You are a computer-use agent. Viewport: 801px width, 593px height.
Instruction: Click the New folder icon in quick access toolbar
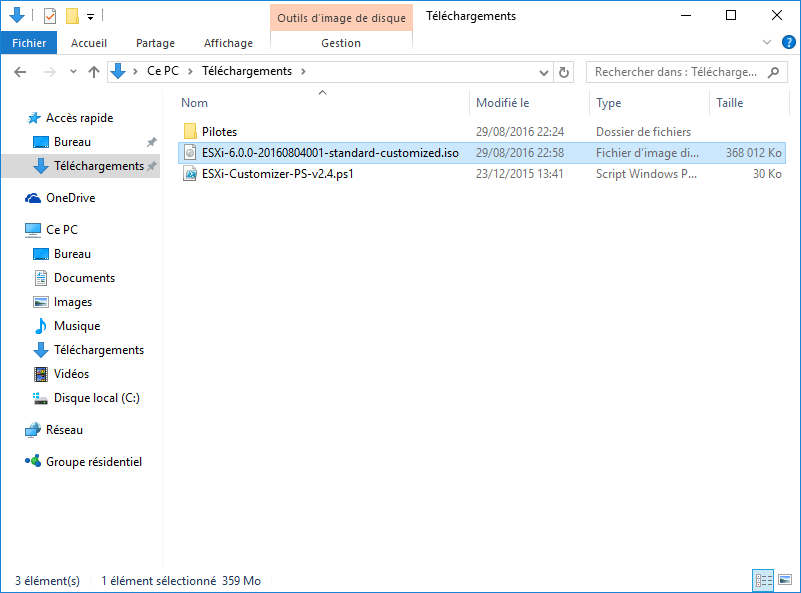click(x=72, y=16)
